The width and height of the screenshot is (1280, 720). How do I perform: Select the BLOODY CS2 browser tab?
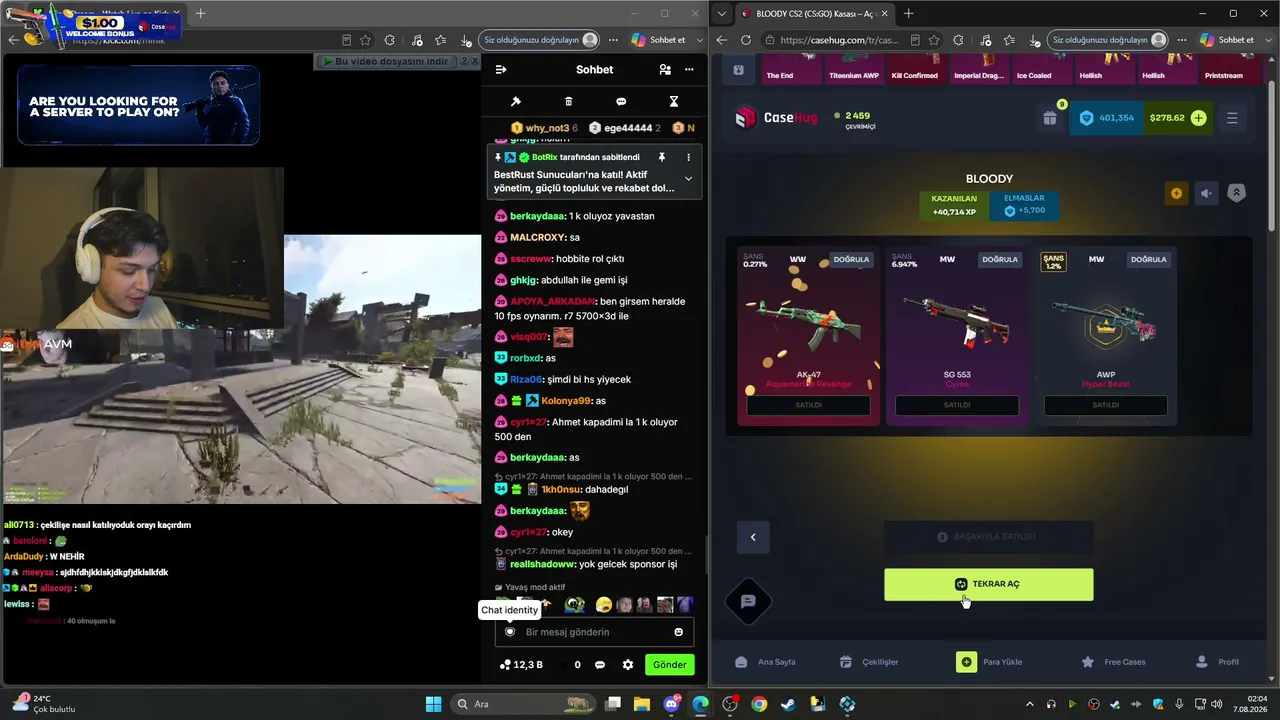pos(813,14)
